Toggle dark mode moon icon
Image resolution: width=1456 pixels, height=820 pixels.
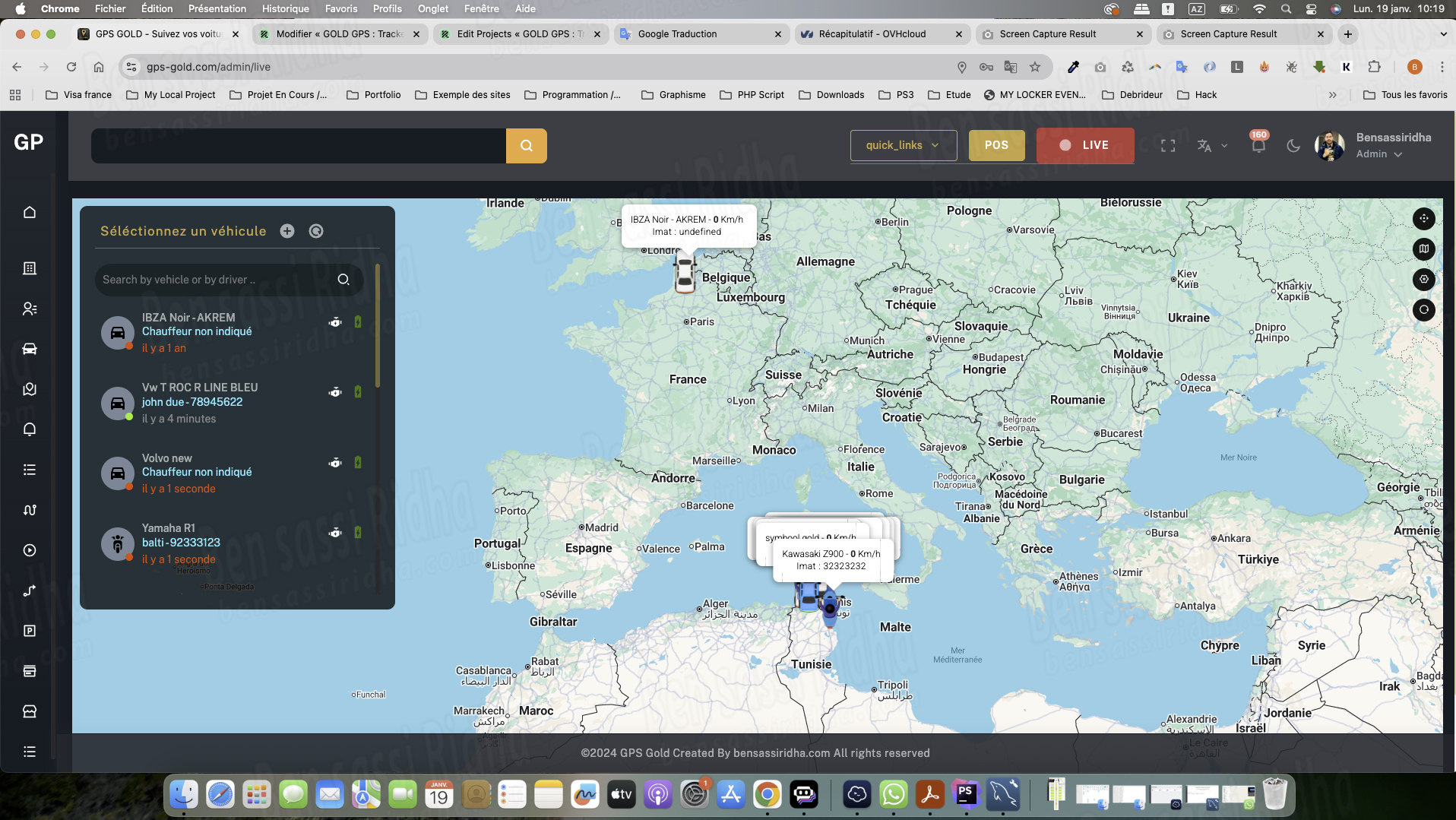pos(1293,145)
